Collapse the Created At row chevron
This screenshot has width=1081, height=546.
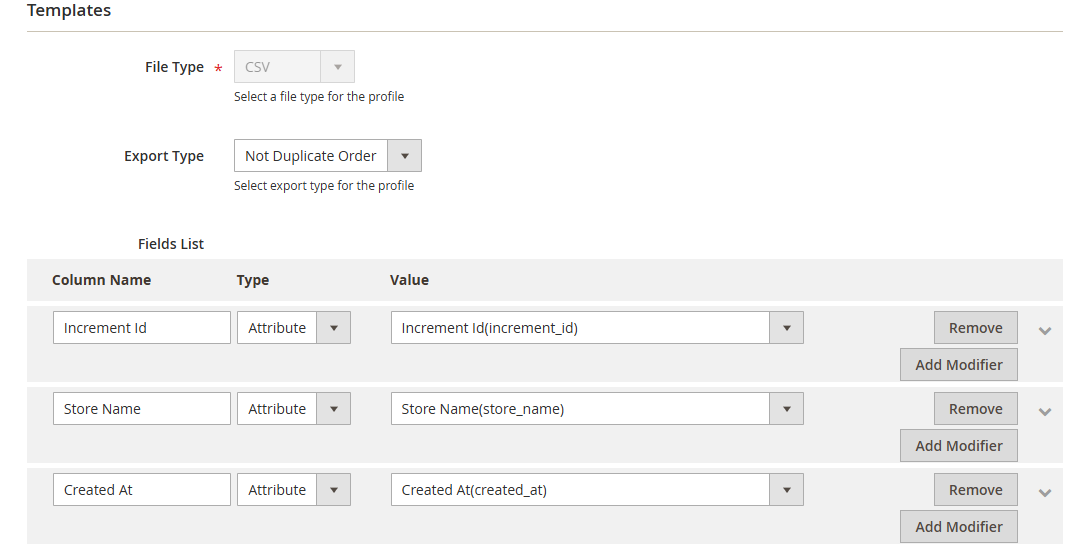tap(1045, 492)
